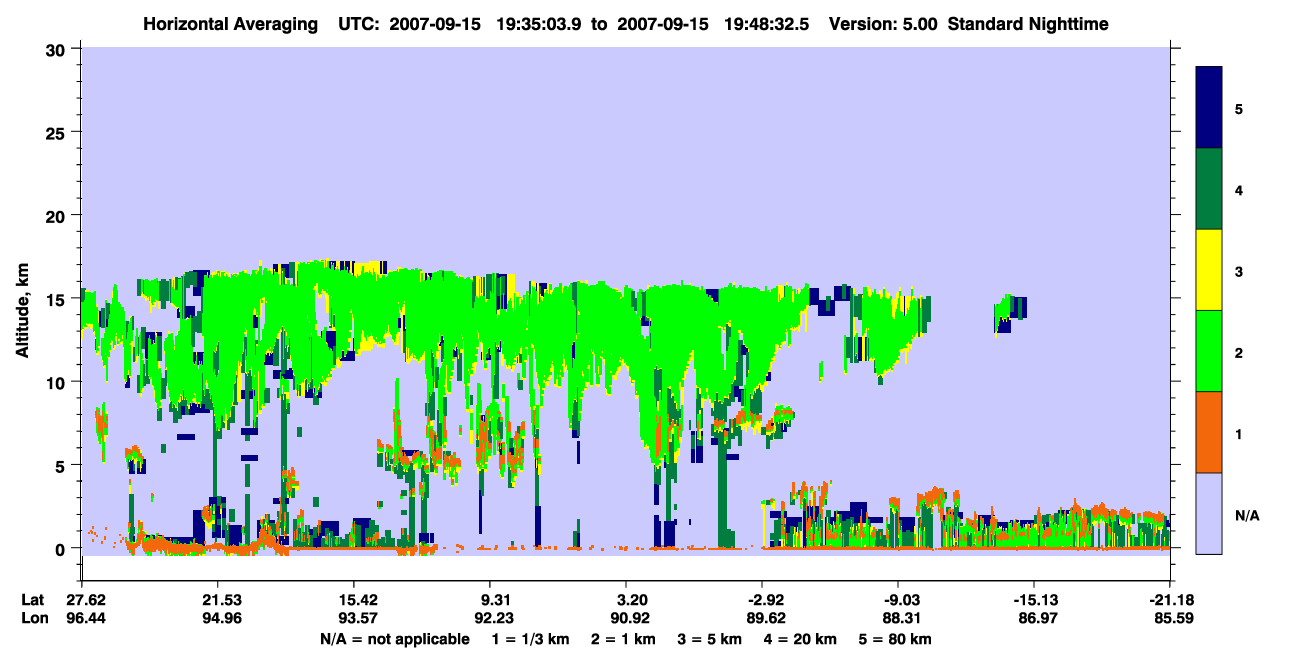The height and width of the screenshot is (667, 1300).
Task: Click the yellow colorbar segment labeled 3
Action: pos(1209,270)
